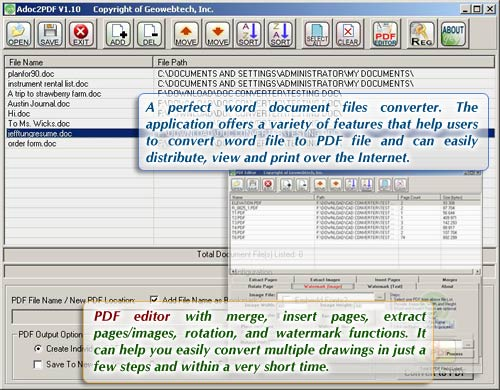Viewport: 500px width, 390px height.
Task: Open the green ABOUT icon
Action: tap(453, 34)
